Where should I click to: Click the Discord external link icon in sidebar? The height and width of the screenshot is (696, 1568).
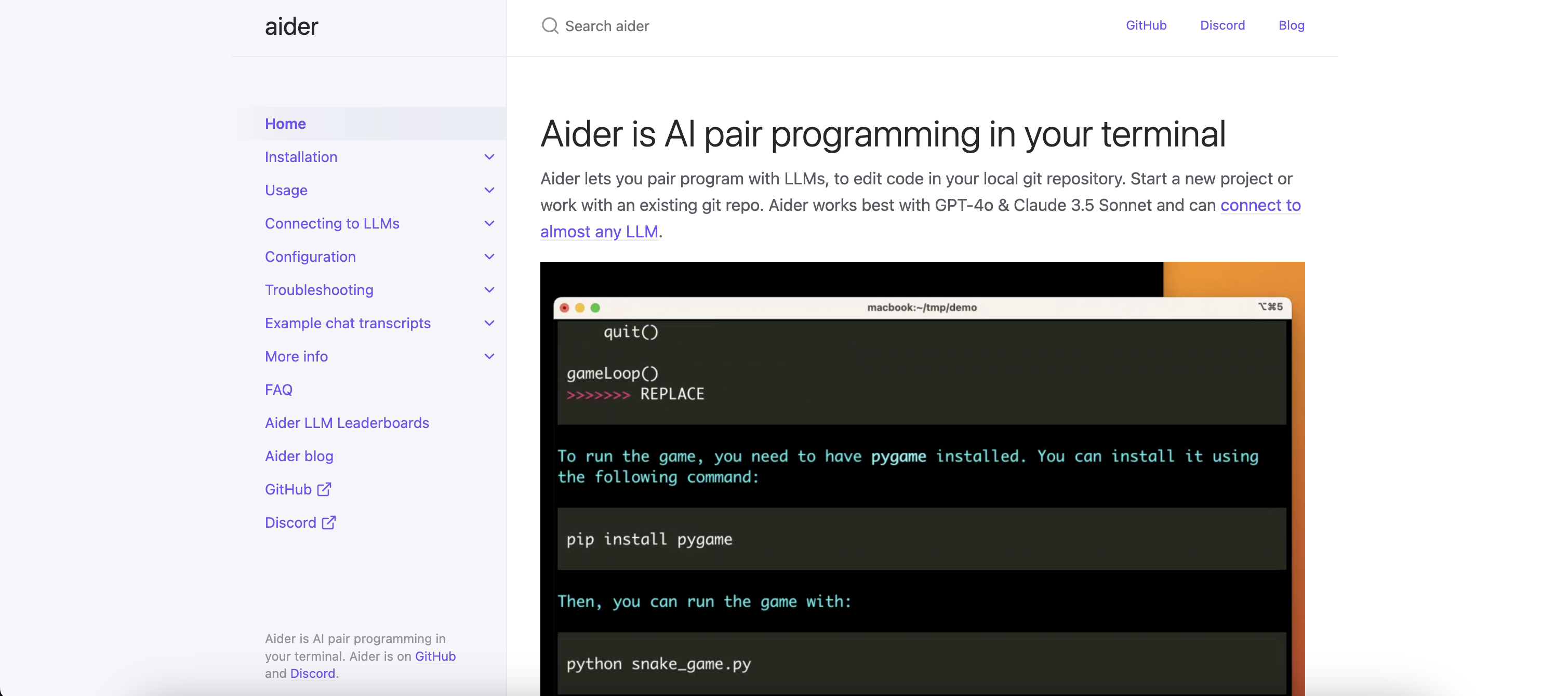click(329, 523)
